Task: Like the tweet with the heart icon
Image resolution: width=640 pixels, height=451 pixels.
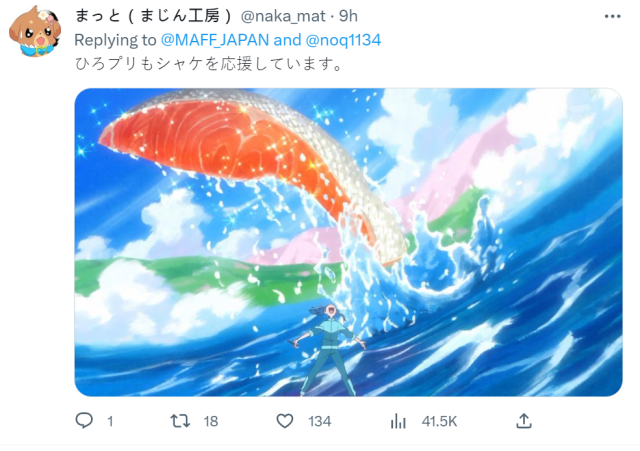Action: point(285,421)
